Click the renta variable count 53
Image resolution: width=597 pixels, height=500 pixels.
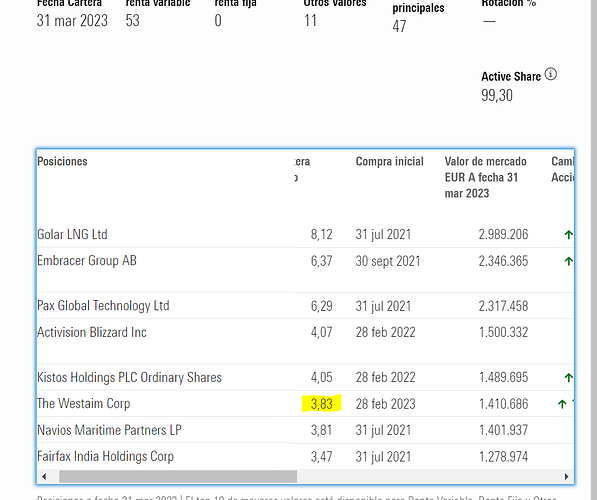(132, 21)
